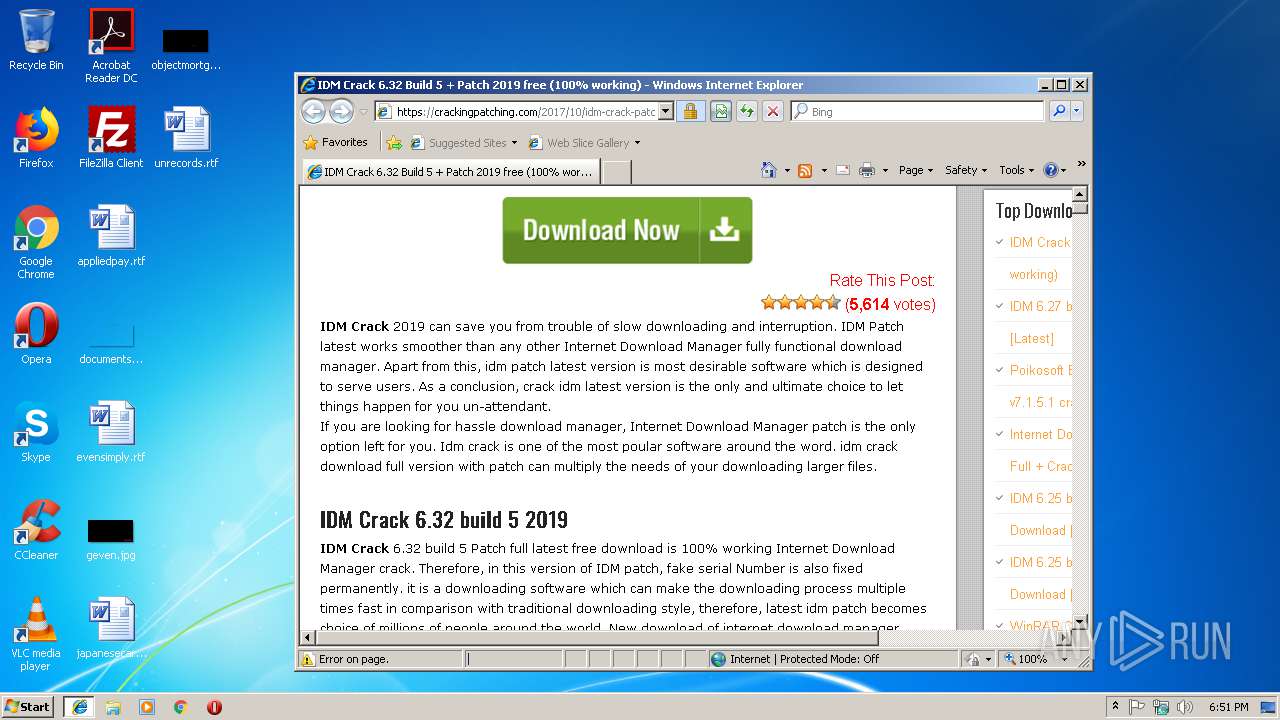
Task: Select the IDM Crack 6.32 browser tab
Action: tap(450, 172)
